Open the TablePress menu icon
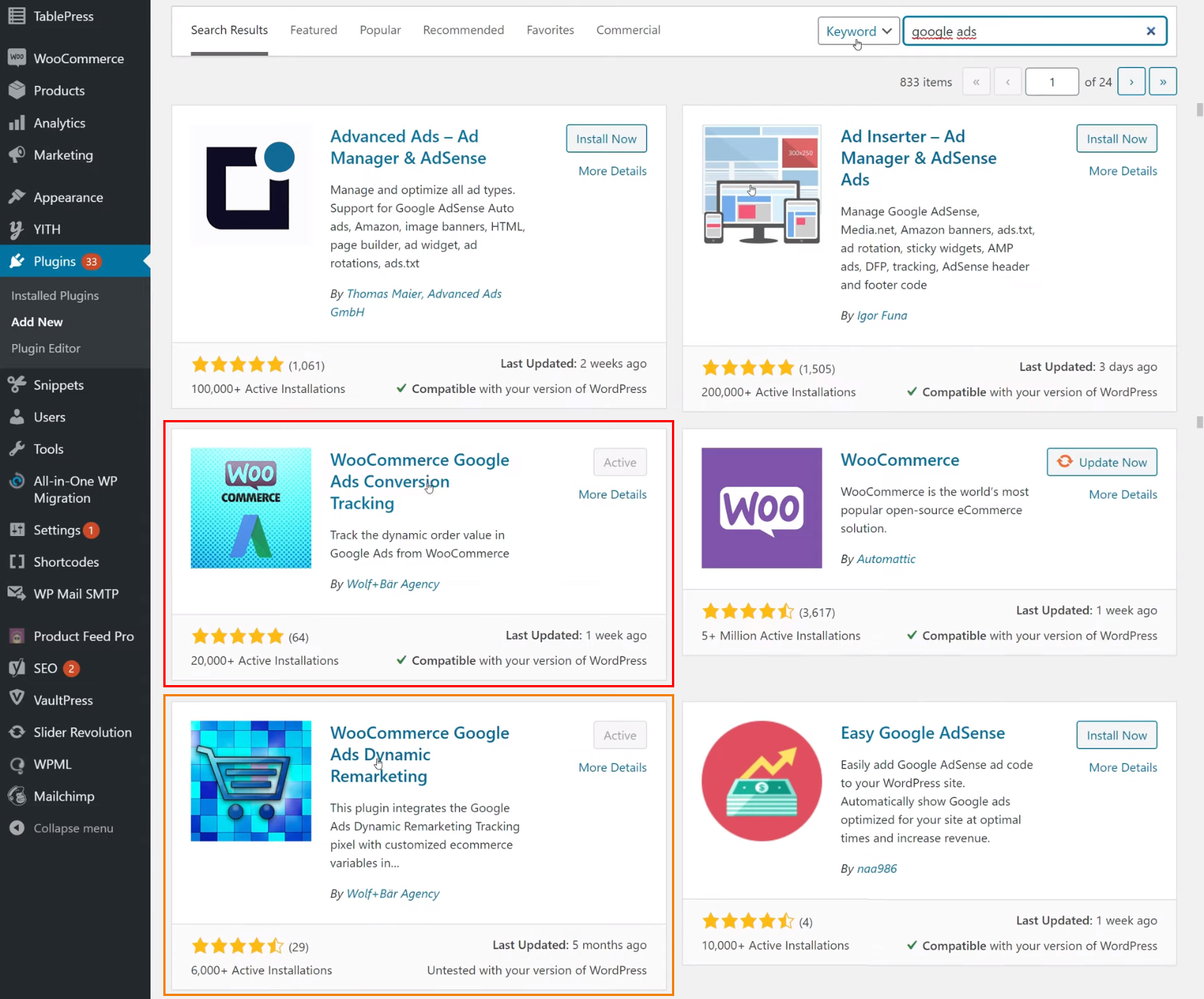Screen dimensions: 1204x999 [x=17, y=16]
